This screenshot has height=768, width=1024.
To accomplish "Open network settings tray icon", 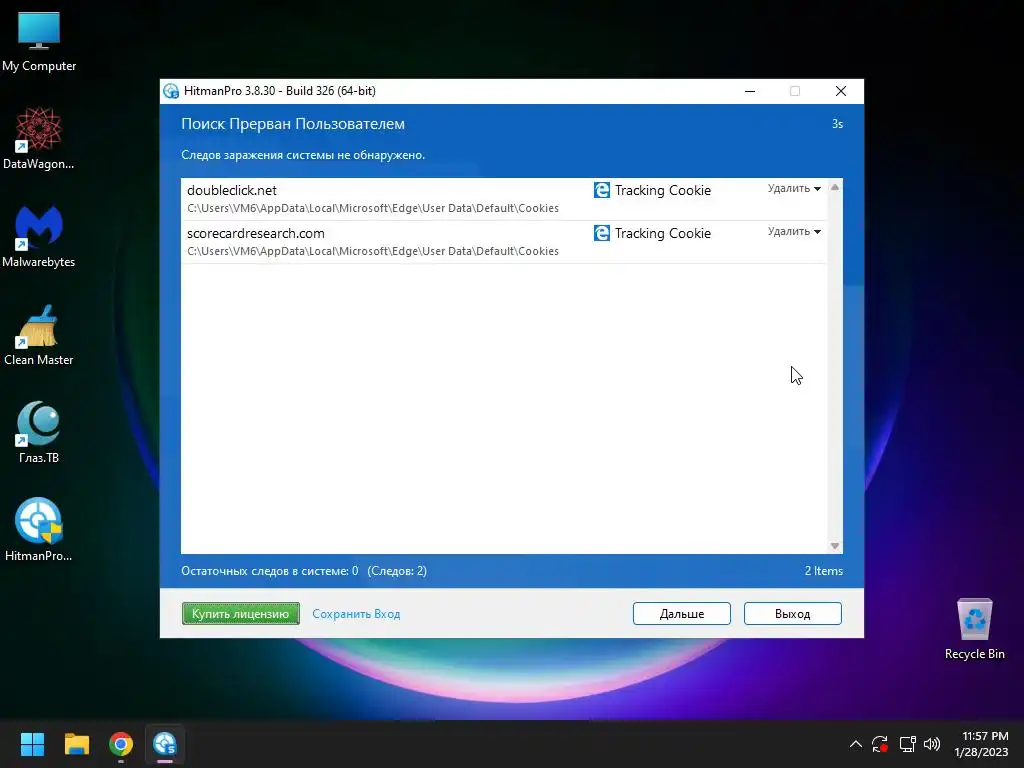I will pyautogui.click(x=907, y=744).
